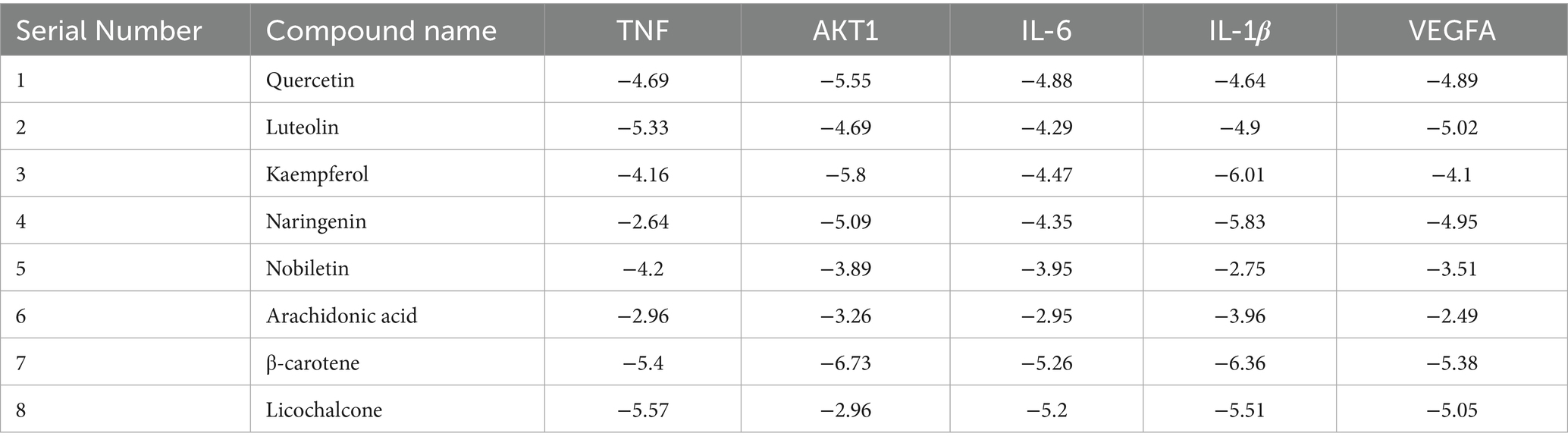Click the IL-6 column header
The image size is (1568, 446).
(x=1046, y=31)
